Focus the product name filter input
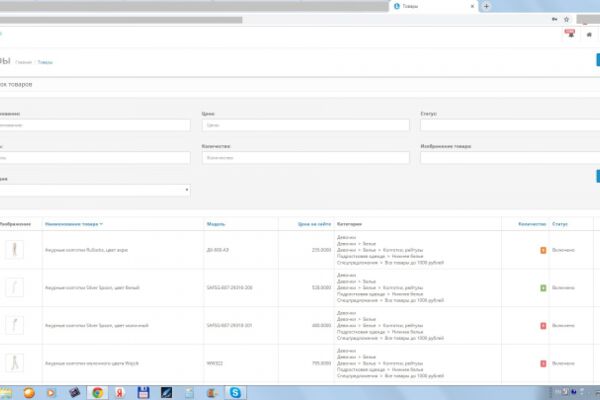Image resolution: width=600 pixels, height=400 pixels. pyautogui.click(x=95, y=125)
